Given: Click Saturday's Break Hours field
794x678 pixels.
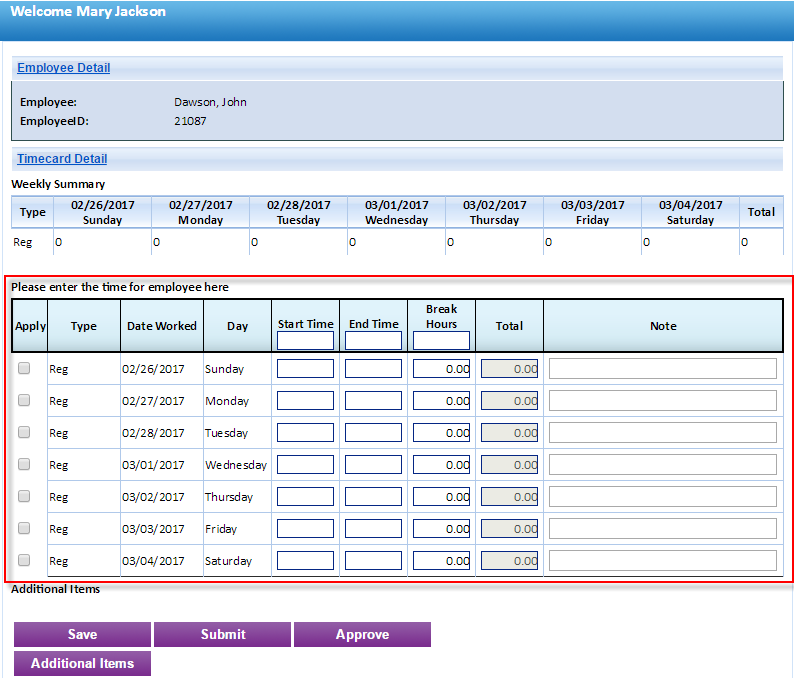Looking at the screenshot, I should [442, 561].
